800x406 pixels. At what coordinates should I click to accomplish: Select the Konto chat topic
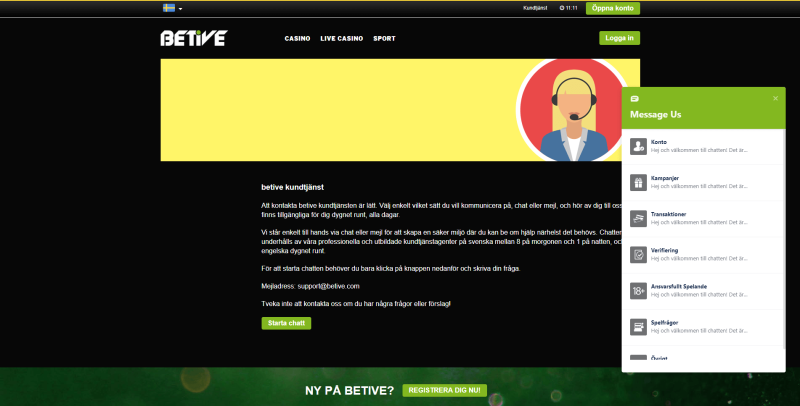tap(703, 146)
